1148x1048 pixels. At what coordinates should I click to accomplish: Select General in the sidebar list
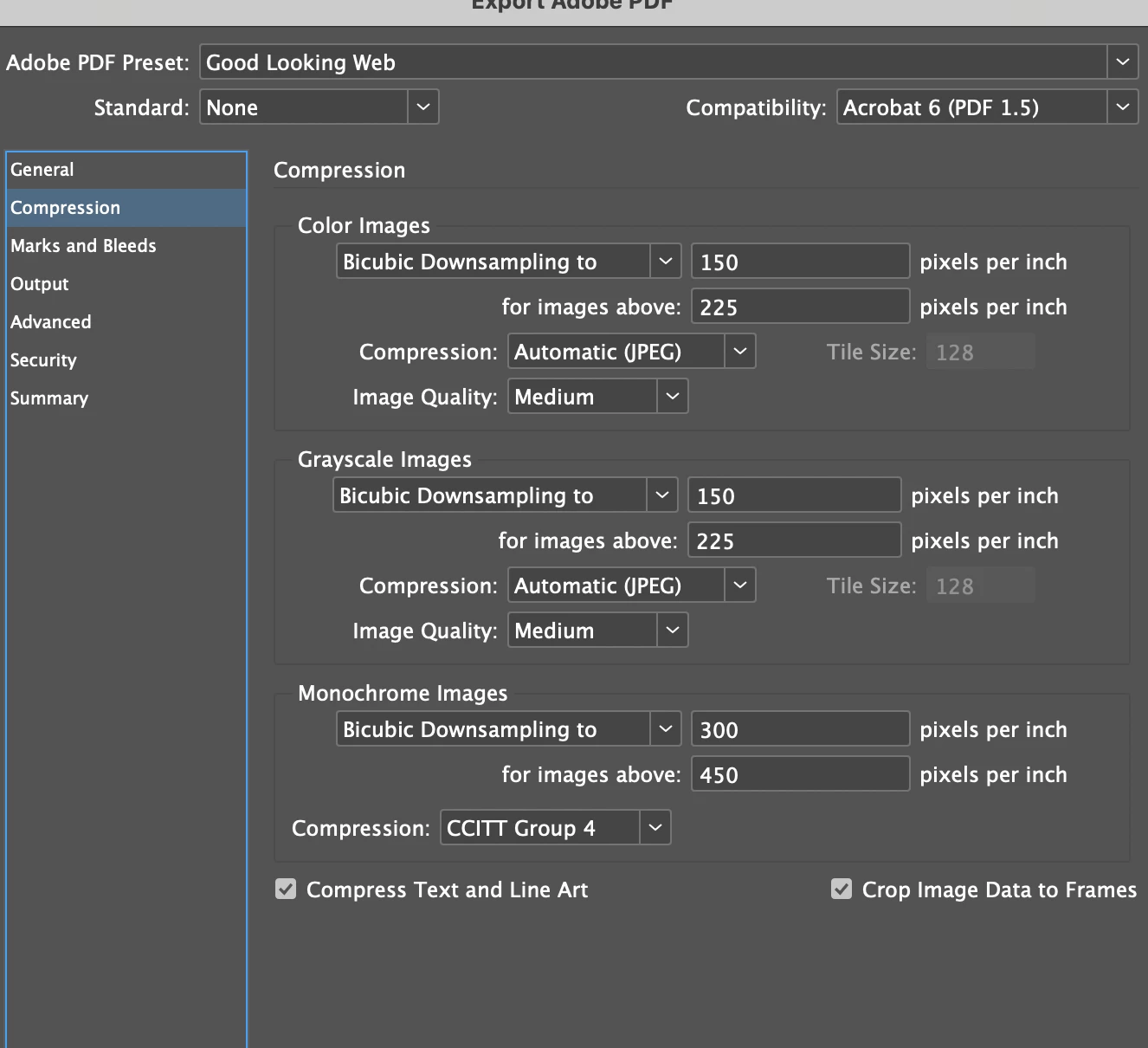[126, 170]
